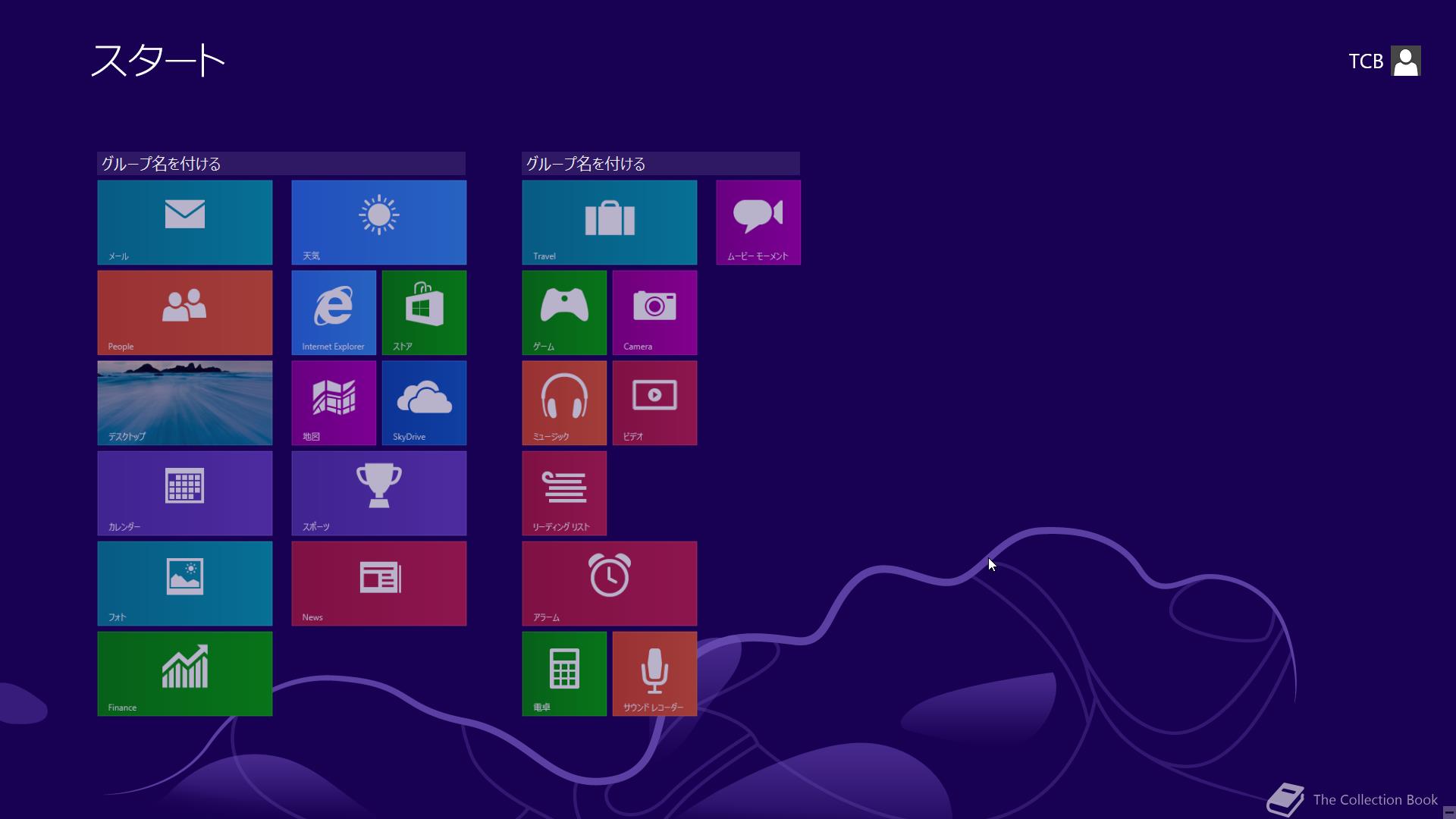Open the Music (ミュージック) tile
The width and height of the screenshot is (1456, 819).
tap(564, 403)
